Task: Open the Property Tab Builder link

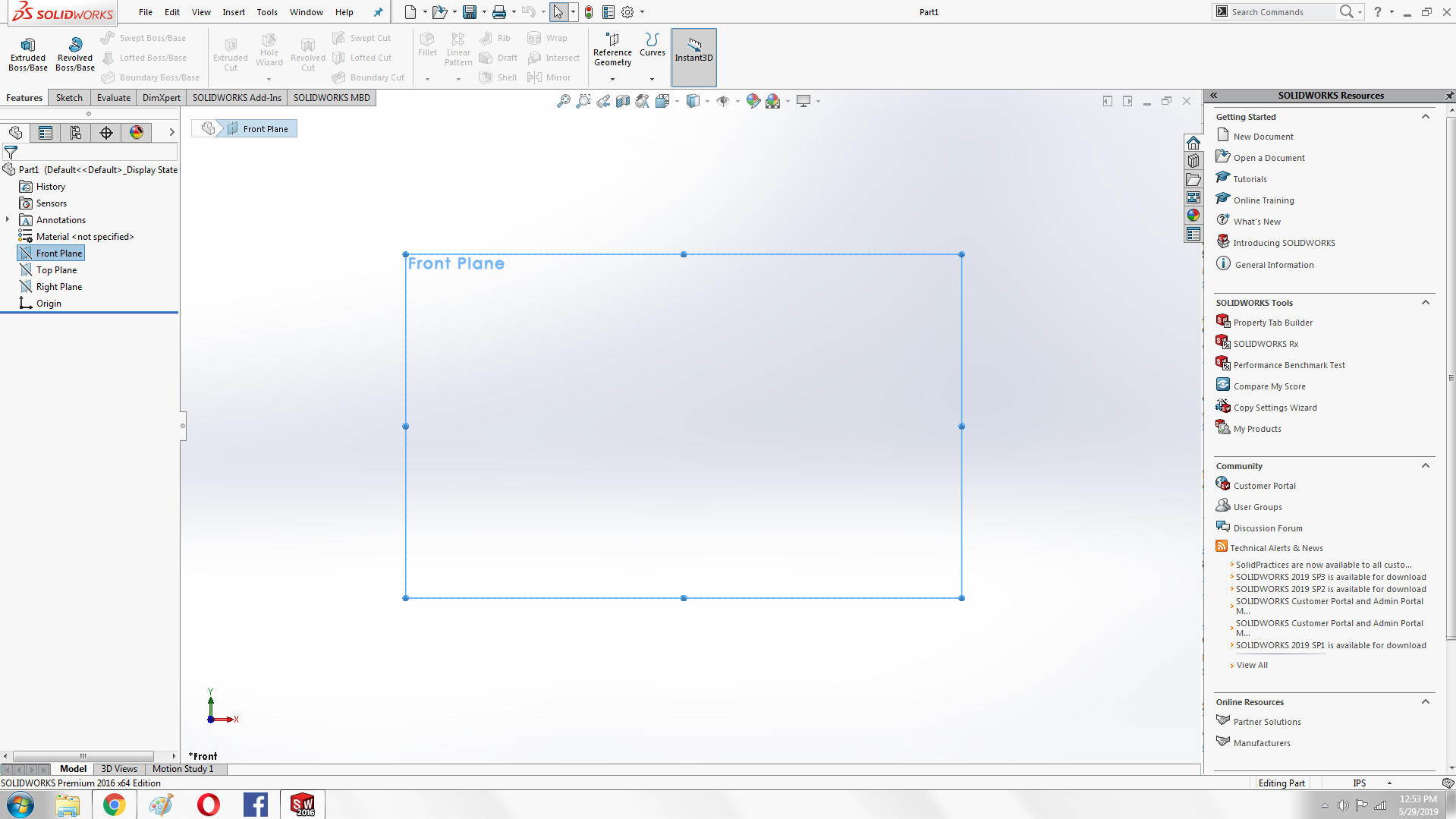Action: click(1273, 323)
